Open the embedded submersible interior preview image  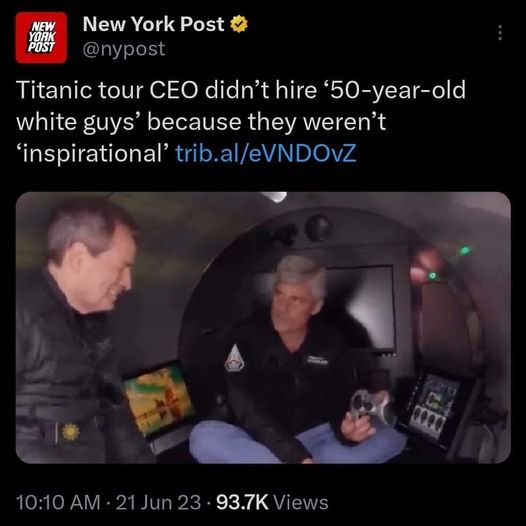tap(263, 327)
